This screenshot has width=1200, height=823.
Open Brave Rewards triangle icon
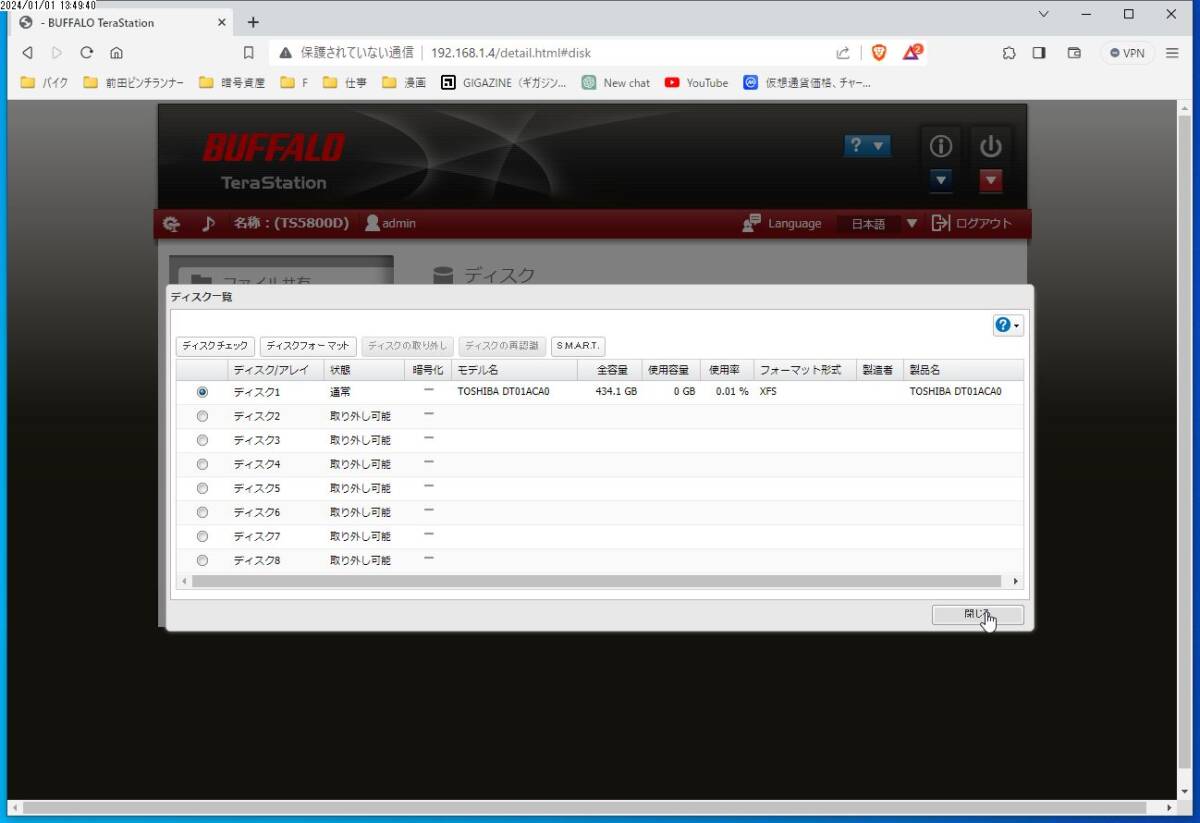click(x=911, y=52)
